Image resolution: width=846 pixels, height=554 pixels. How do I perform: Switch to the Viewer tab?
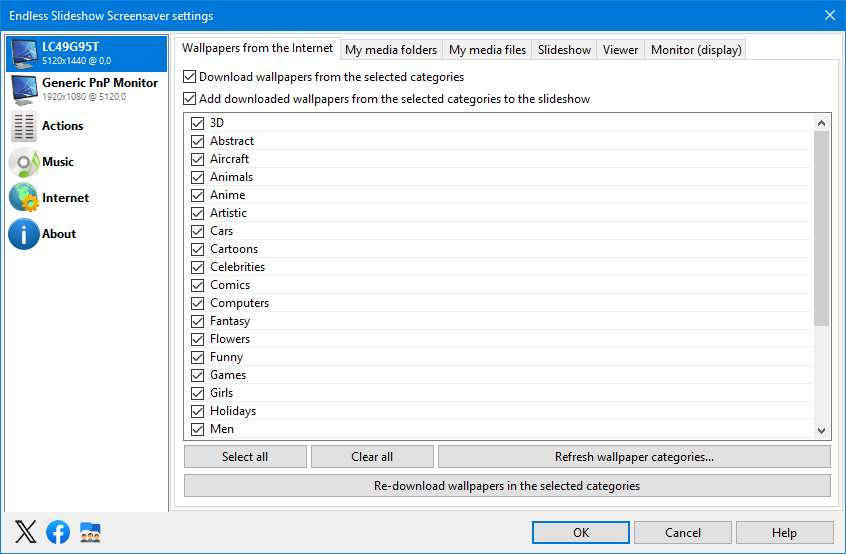tap(620, 50)
